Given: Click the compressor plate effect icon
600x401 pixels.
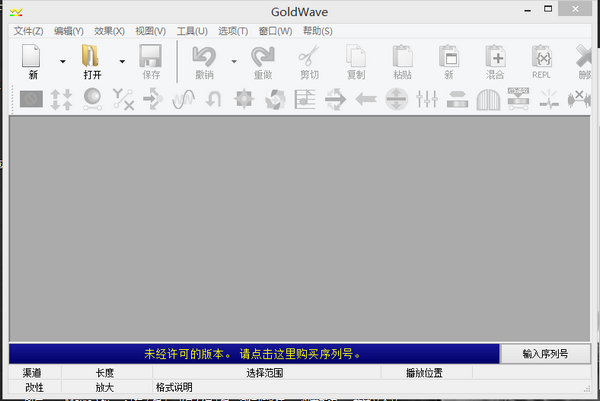Looking at the screenshot, I should 458,99.
